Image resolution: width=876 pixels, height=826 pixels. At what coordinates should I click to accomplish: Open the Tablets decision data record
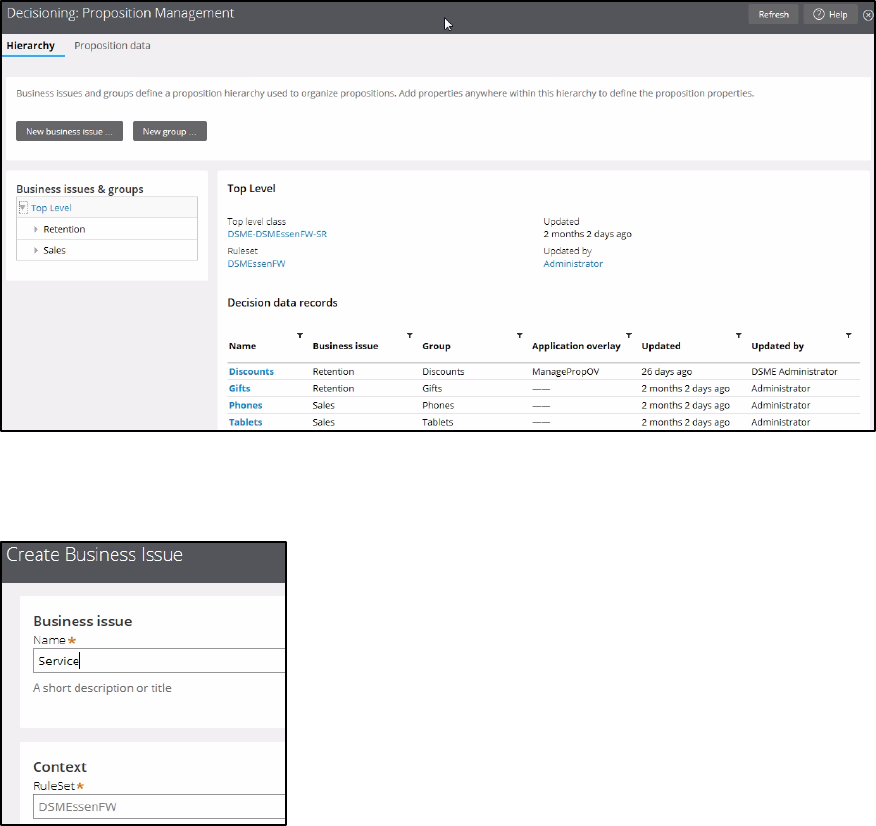(x=245, y=422)
